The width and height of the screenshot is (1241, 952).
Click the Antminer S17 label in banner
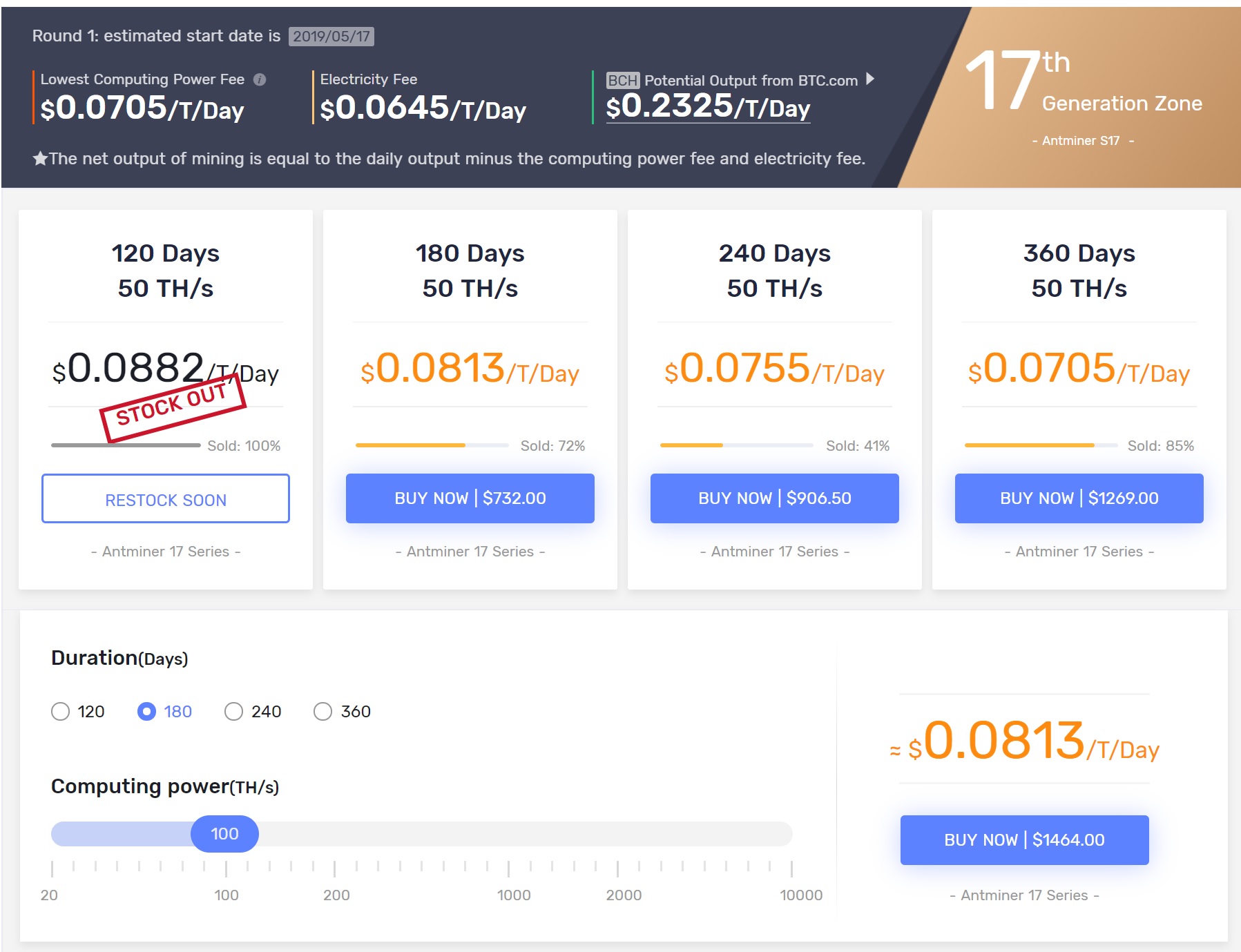[1081, 141]
